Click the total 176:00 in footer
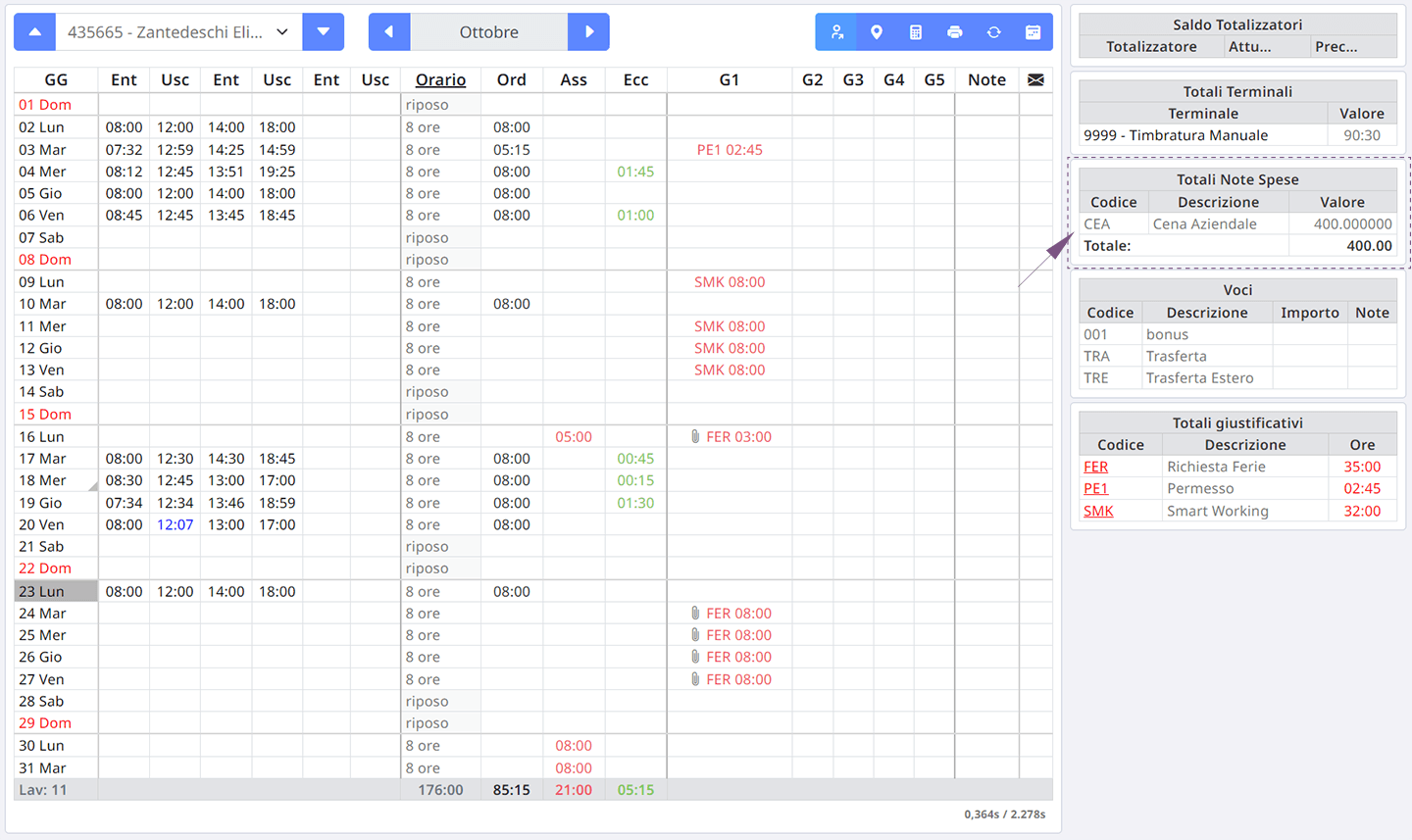1412x840 pixels. 440,790
